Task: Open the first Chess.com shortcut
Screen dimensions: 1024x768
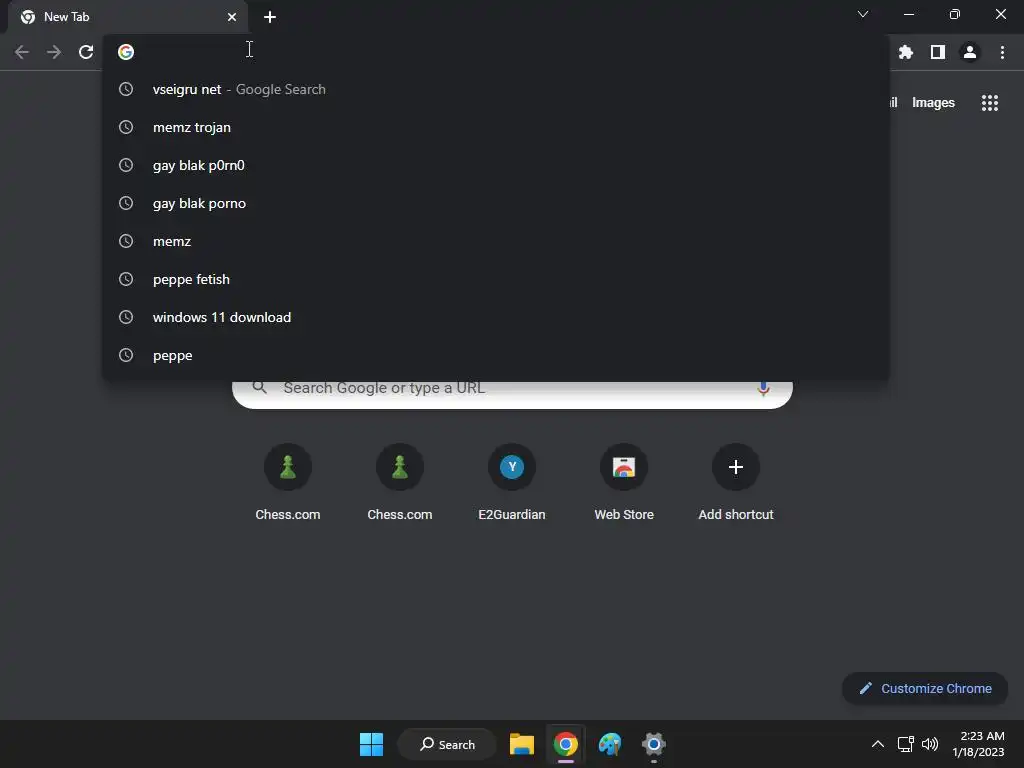Action: tap(287, 482)
